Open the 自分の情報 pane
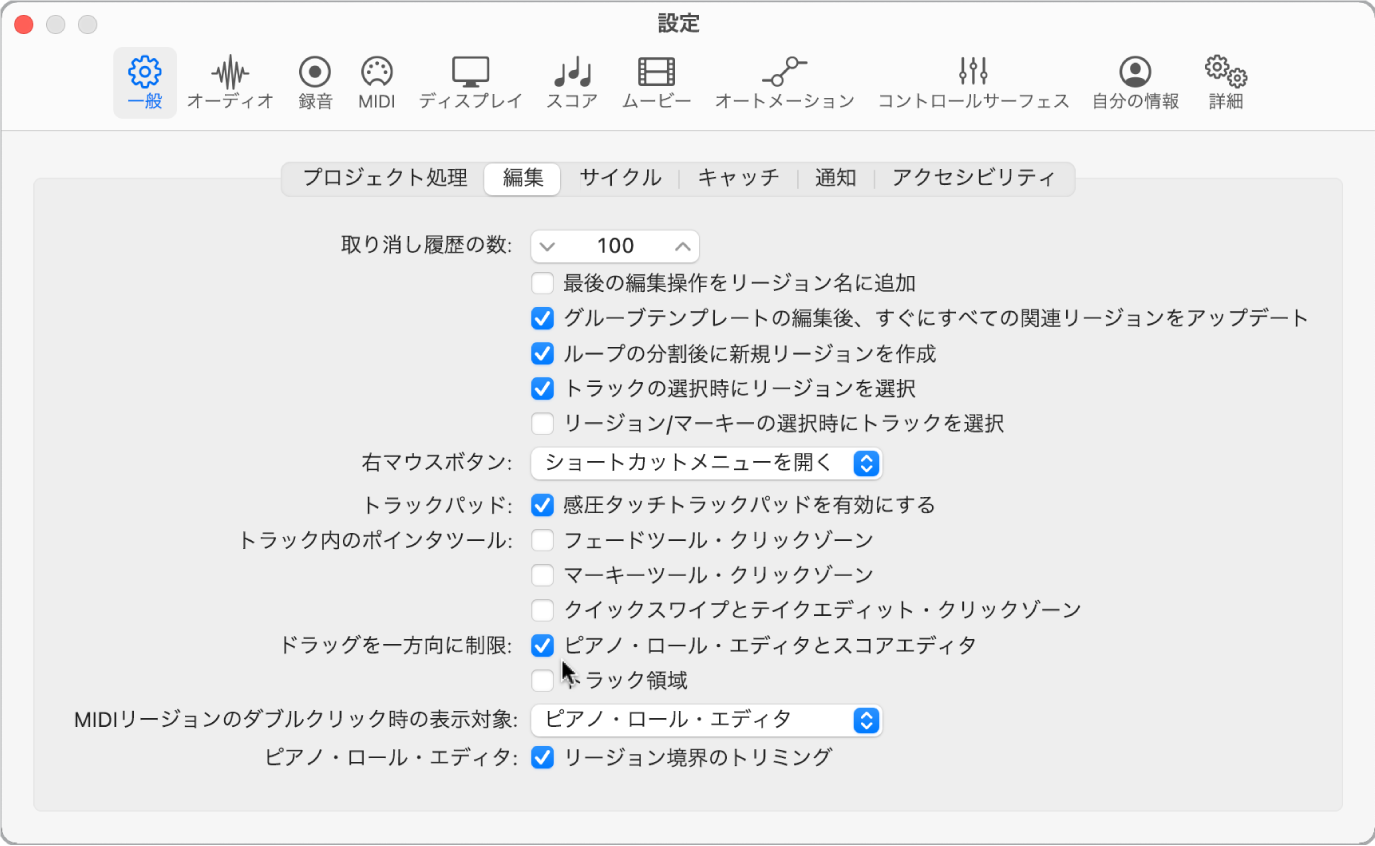The image size is (1375, 846). [1135, 80]
